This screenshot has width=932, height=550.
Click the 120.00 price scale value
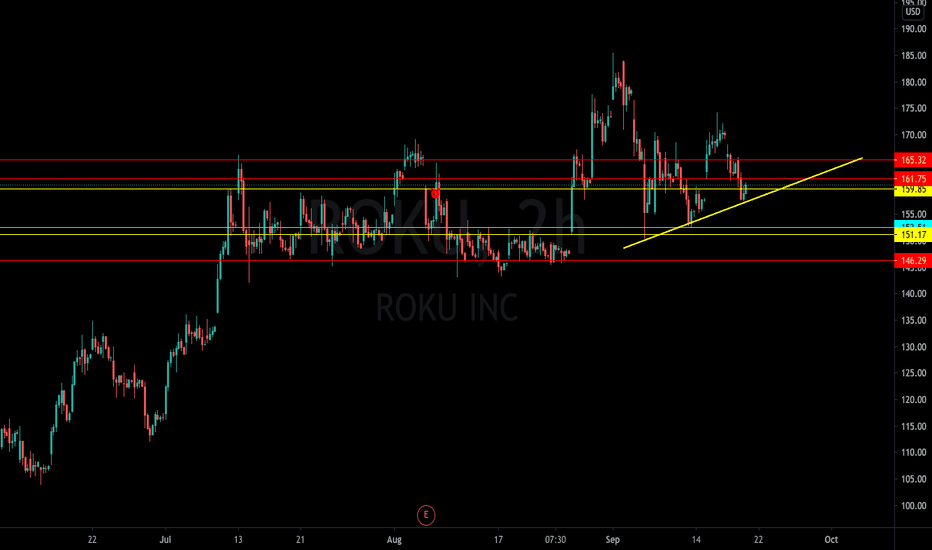pos(914,400)
